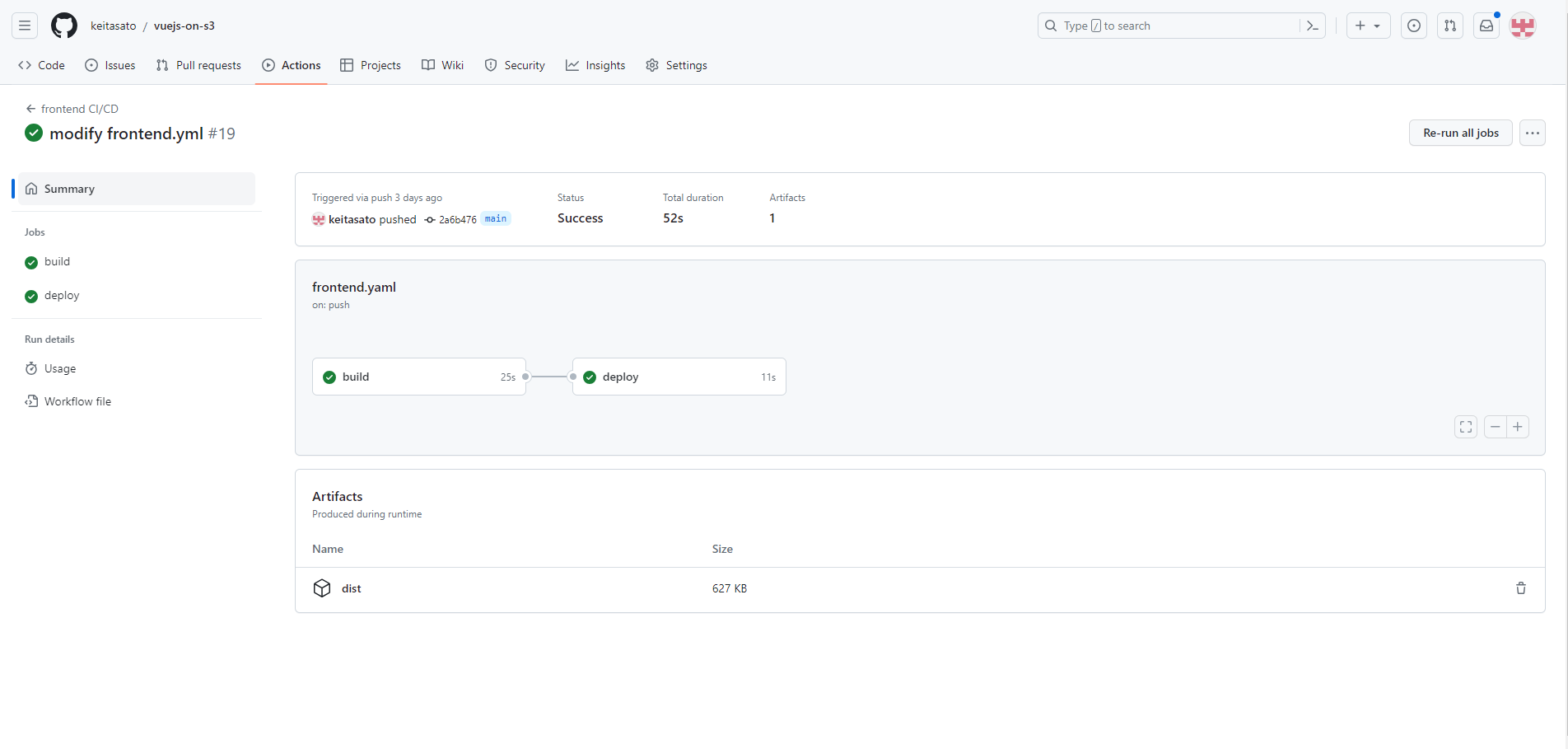Open the pull requests icon in the header

point(1450,26)
